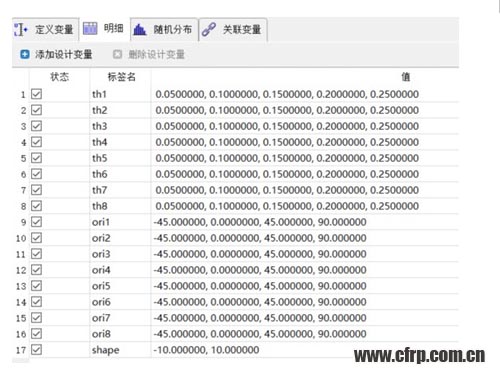Click the values field for ori4
The width and height of the screenshot is (500, 373).
click(x=305, y=270)
